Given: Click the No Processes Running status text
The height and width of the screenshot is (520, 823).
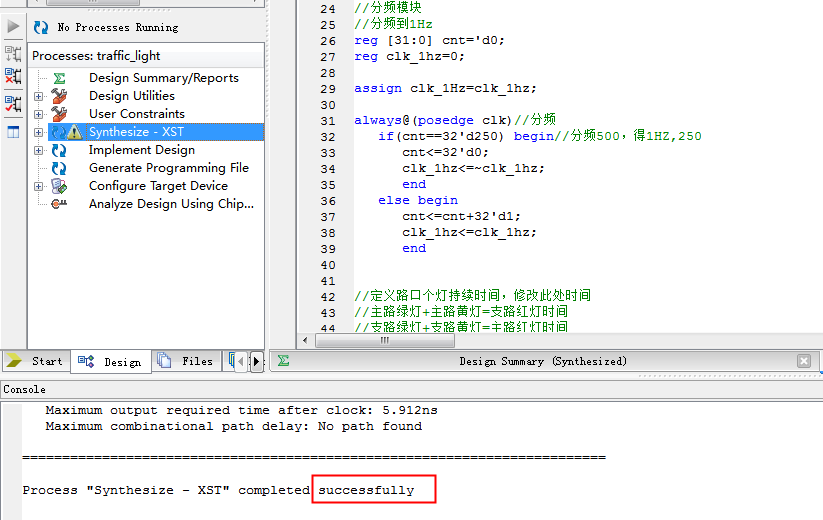Looking at the screenshot, I should click(x=118, y=27).
